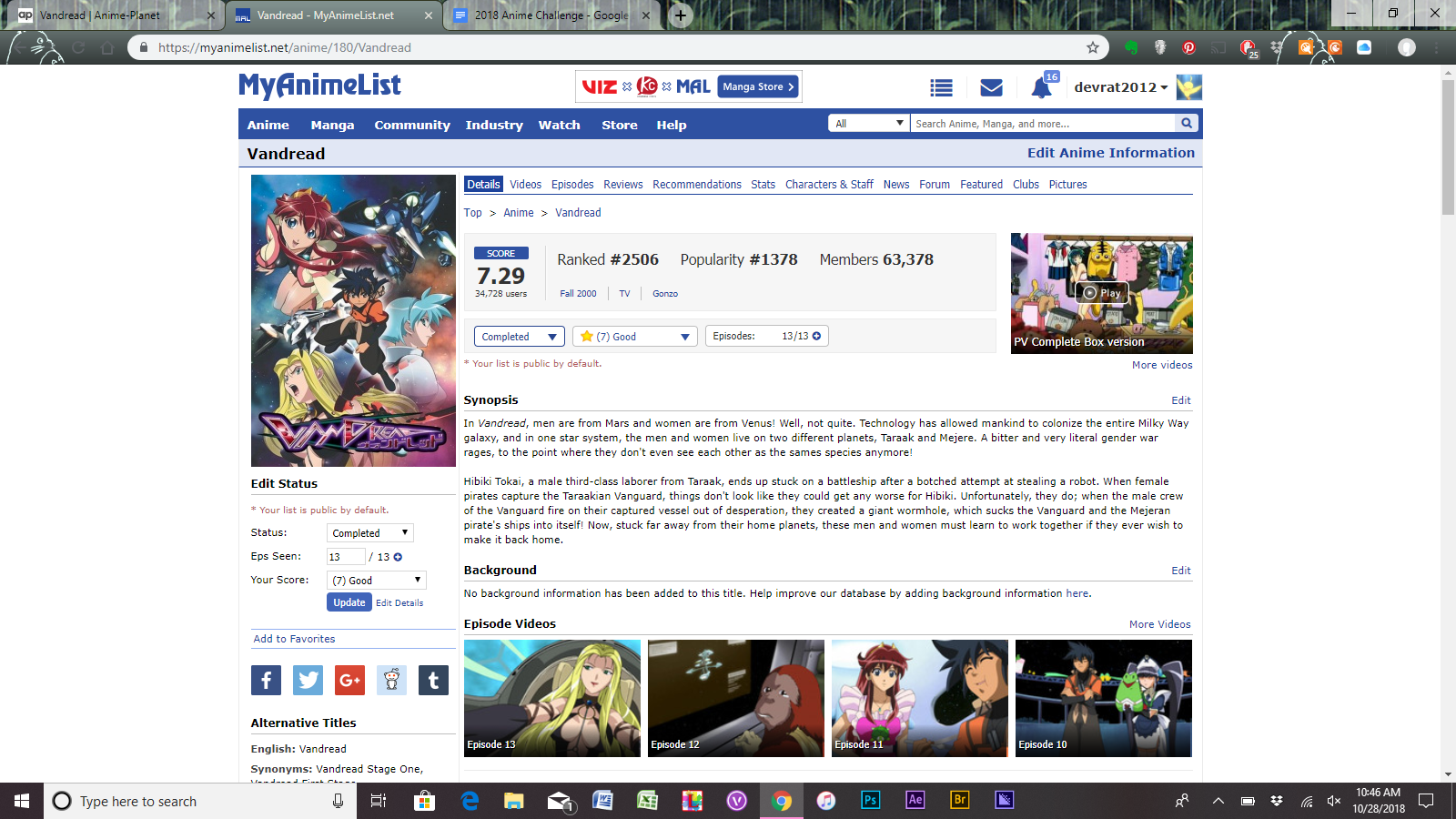
Task: Share on Facebook icon
Action: (x=266, y=680)
